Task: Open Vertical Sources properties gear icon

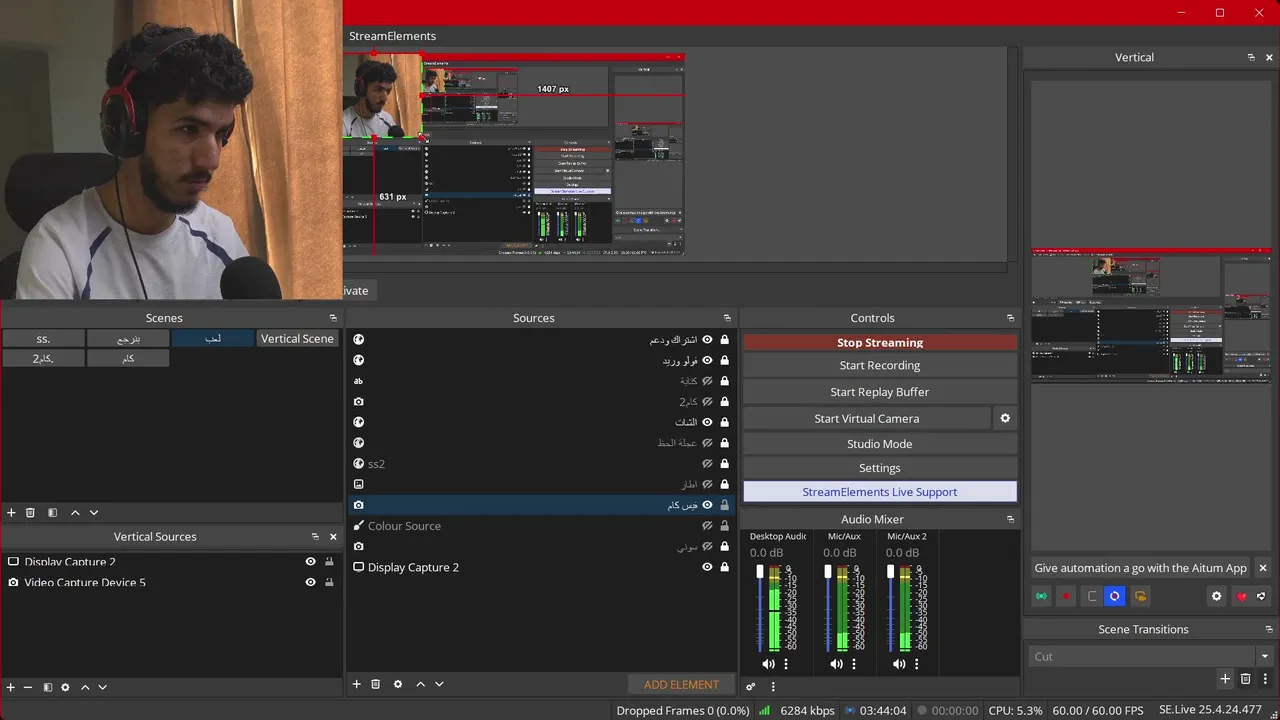Action: tap(66, 687)
